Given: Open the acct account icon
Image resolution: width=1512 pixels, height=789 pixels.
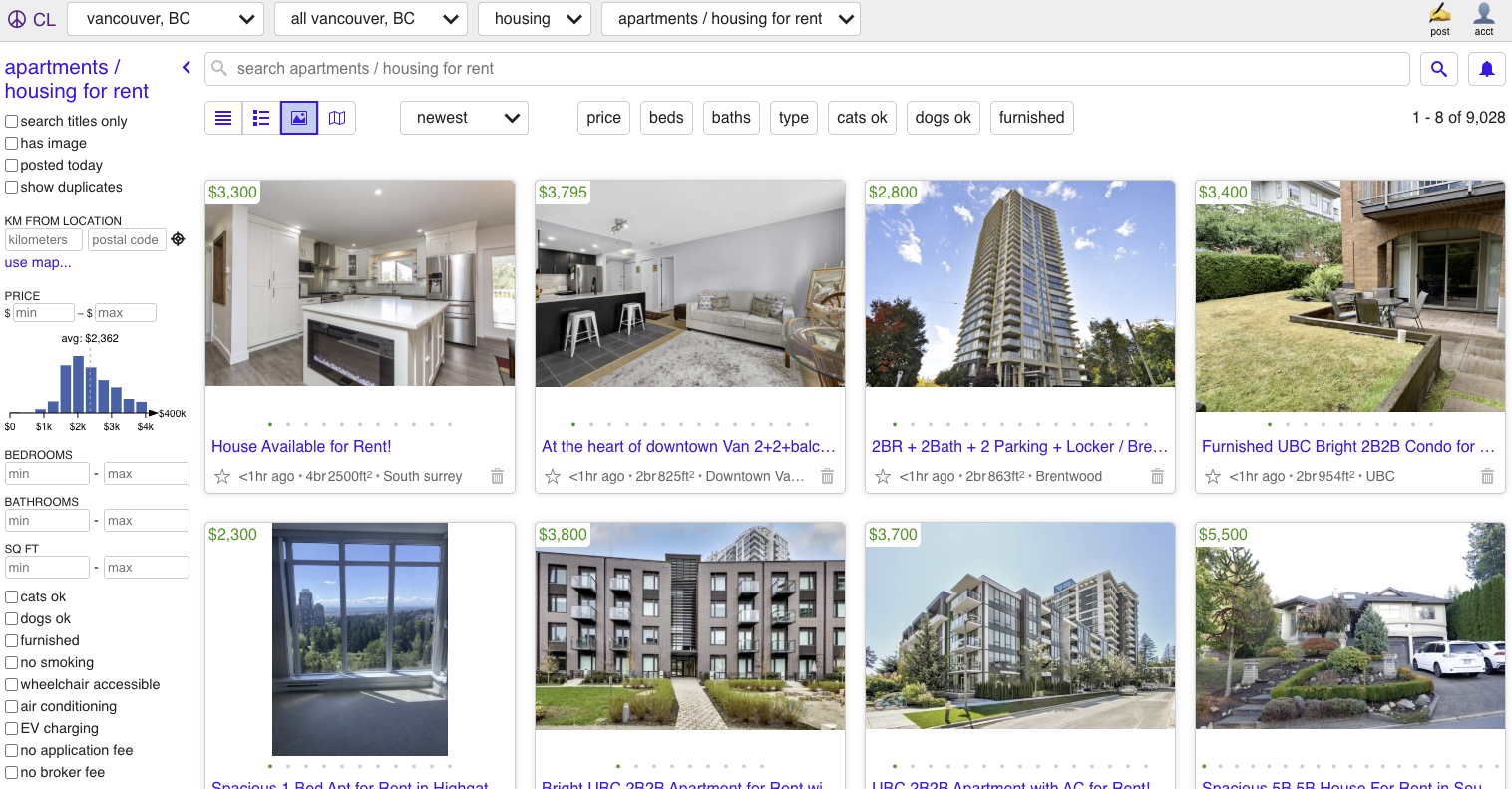Looking at the screenshot, I should pyautogui.click(x=1484, y=20).
